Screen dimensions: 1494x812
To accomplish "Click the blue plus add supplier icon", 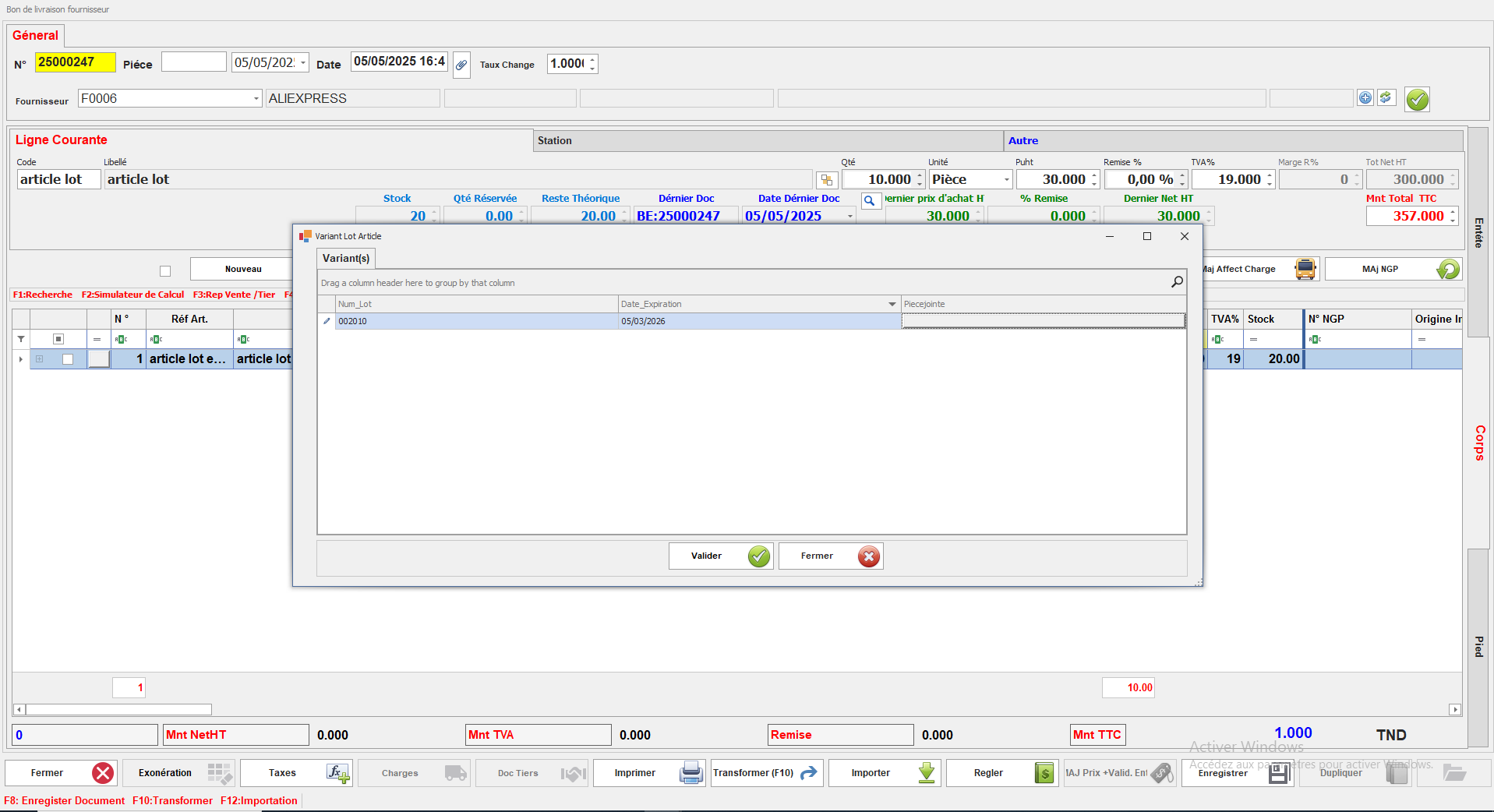I will 1365,98.
